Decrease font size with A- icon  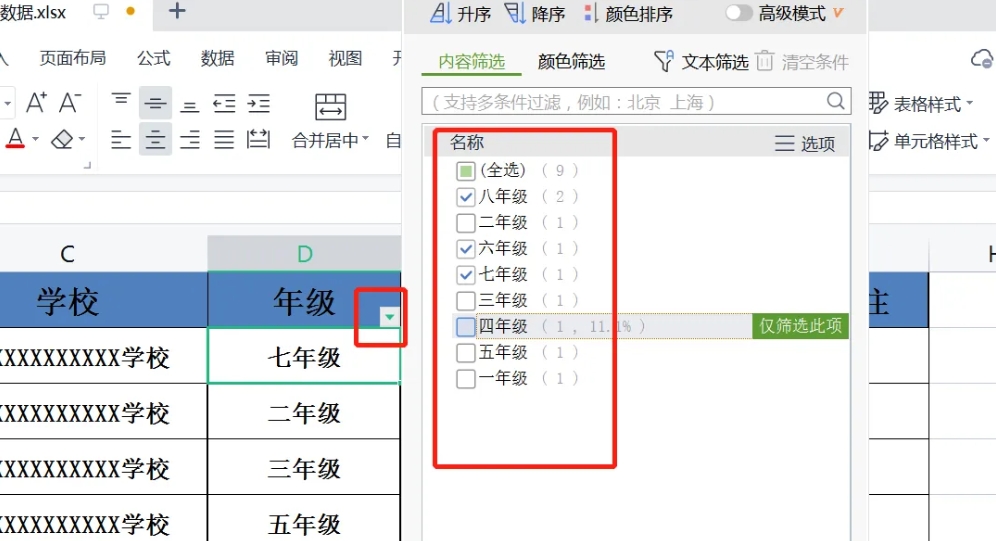(70, 102)
